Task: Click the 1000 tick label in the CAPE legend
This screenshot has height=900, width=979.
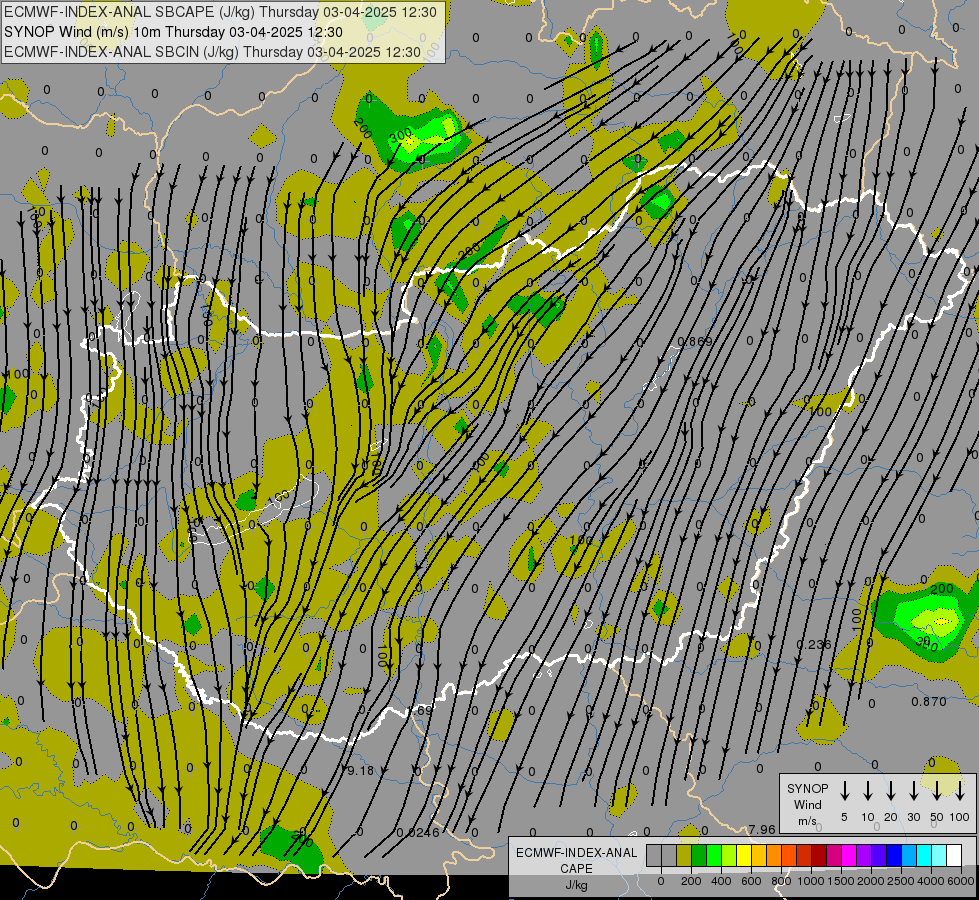Action: tap(810, 881)
